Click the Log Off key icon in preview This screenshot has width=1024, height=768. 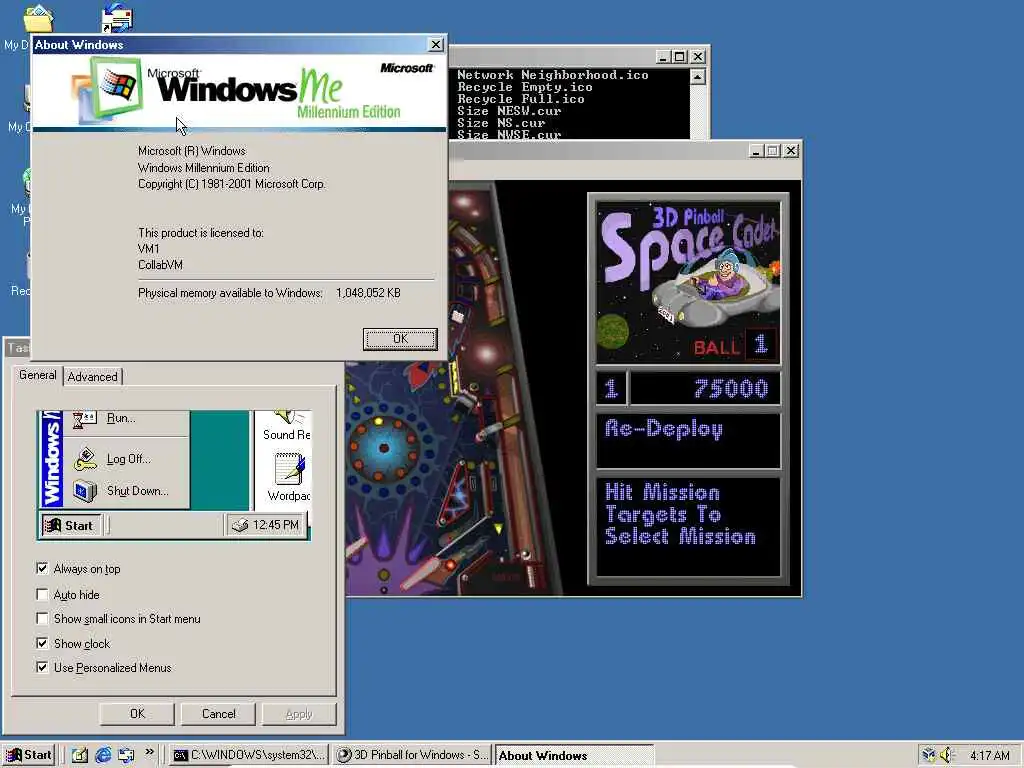coord(85,459)
